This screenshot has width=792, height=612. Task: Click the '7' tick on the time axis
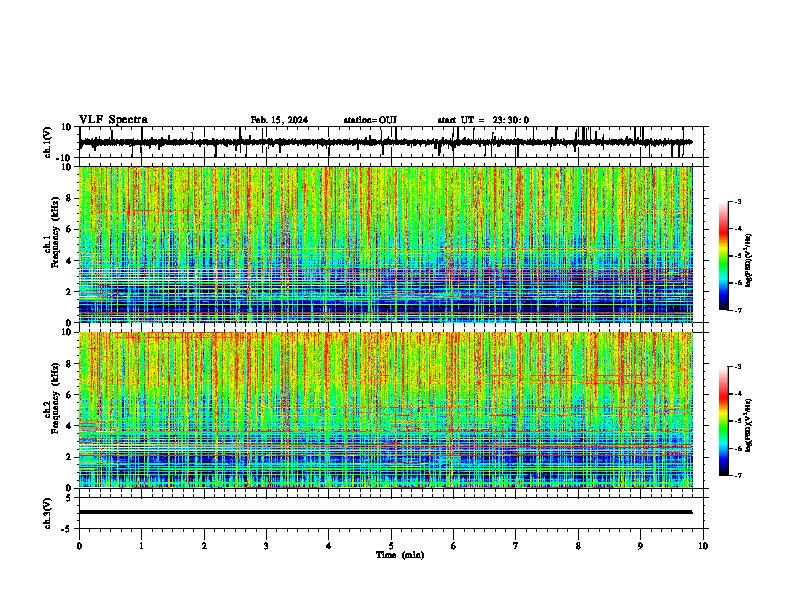click(516, 546)
